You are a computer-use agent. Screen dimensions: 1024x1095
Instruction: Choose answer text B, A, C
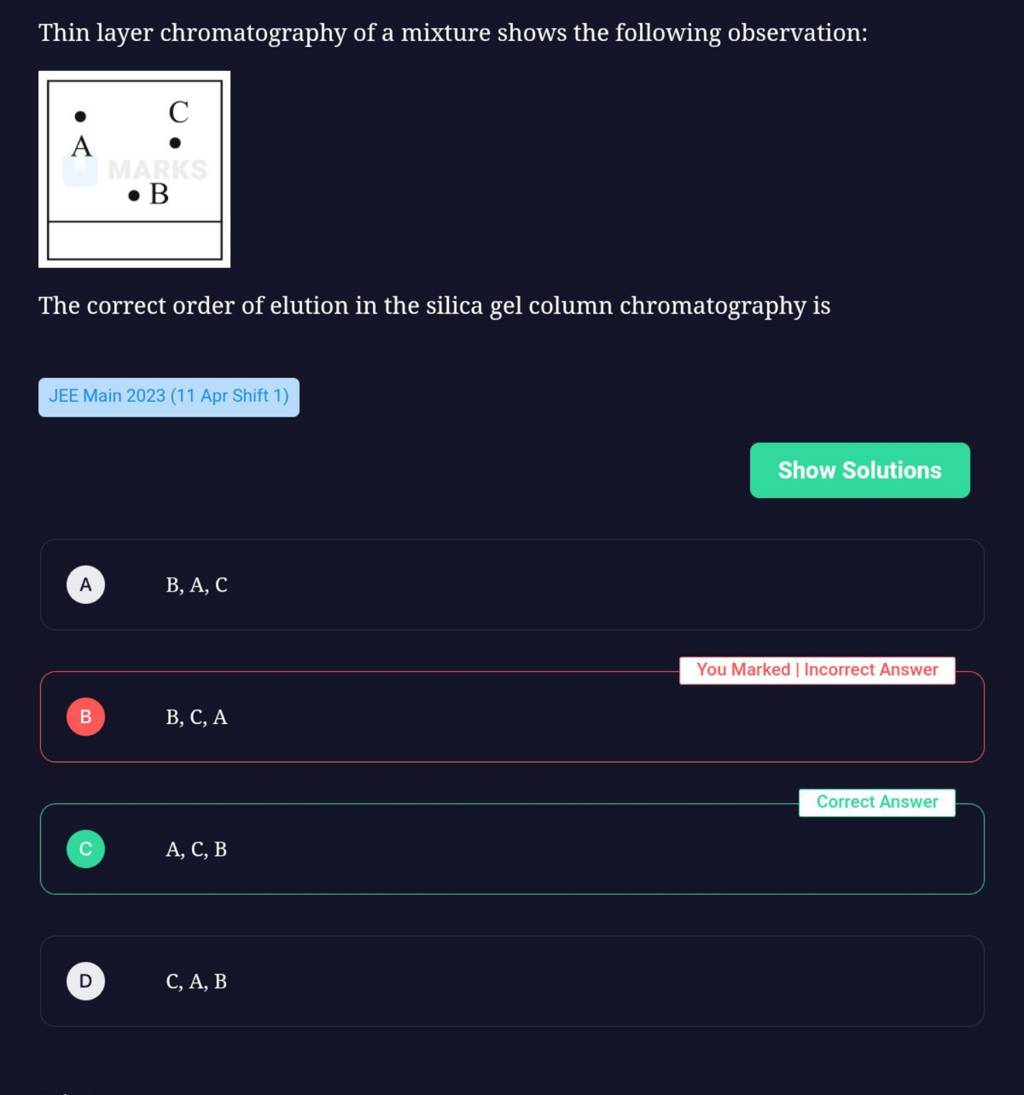coord(196,585)
